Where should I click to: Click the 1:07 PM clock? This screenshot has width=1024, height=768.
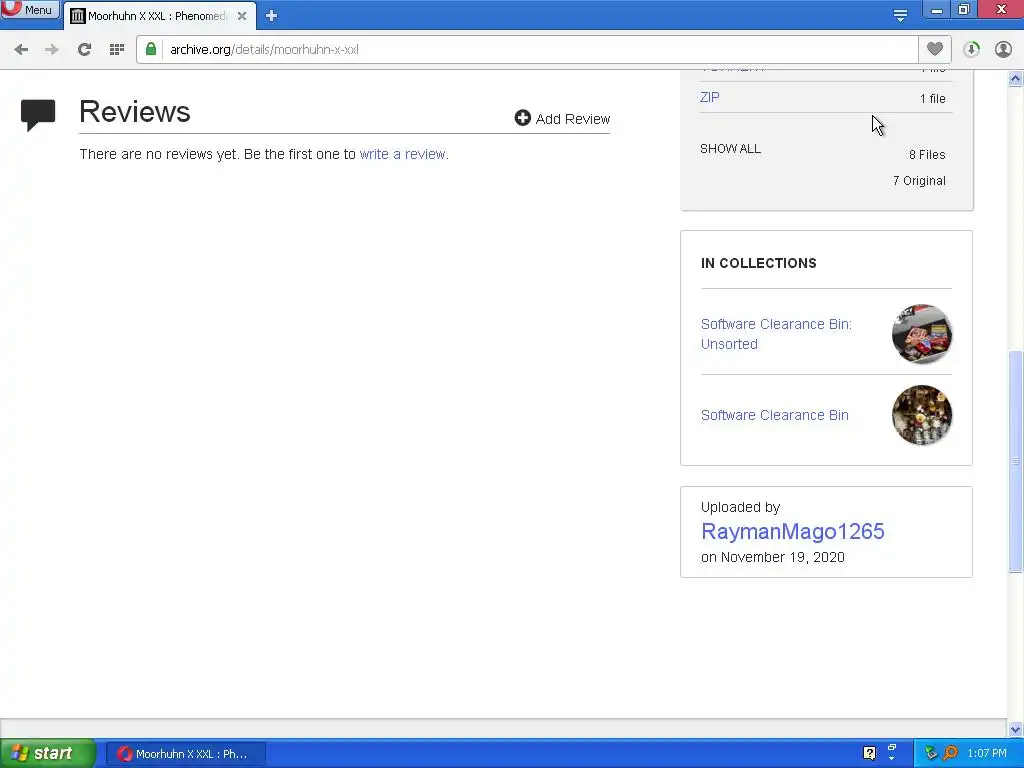coord(987,754)
